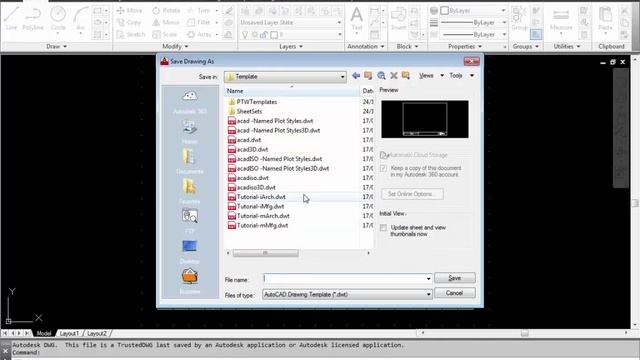This screenshot has height=360, width=640.
Task: Go back to the previous folder
Action: pos(356,76)
